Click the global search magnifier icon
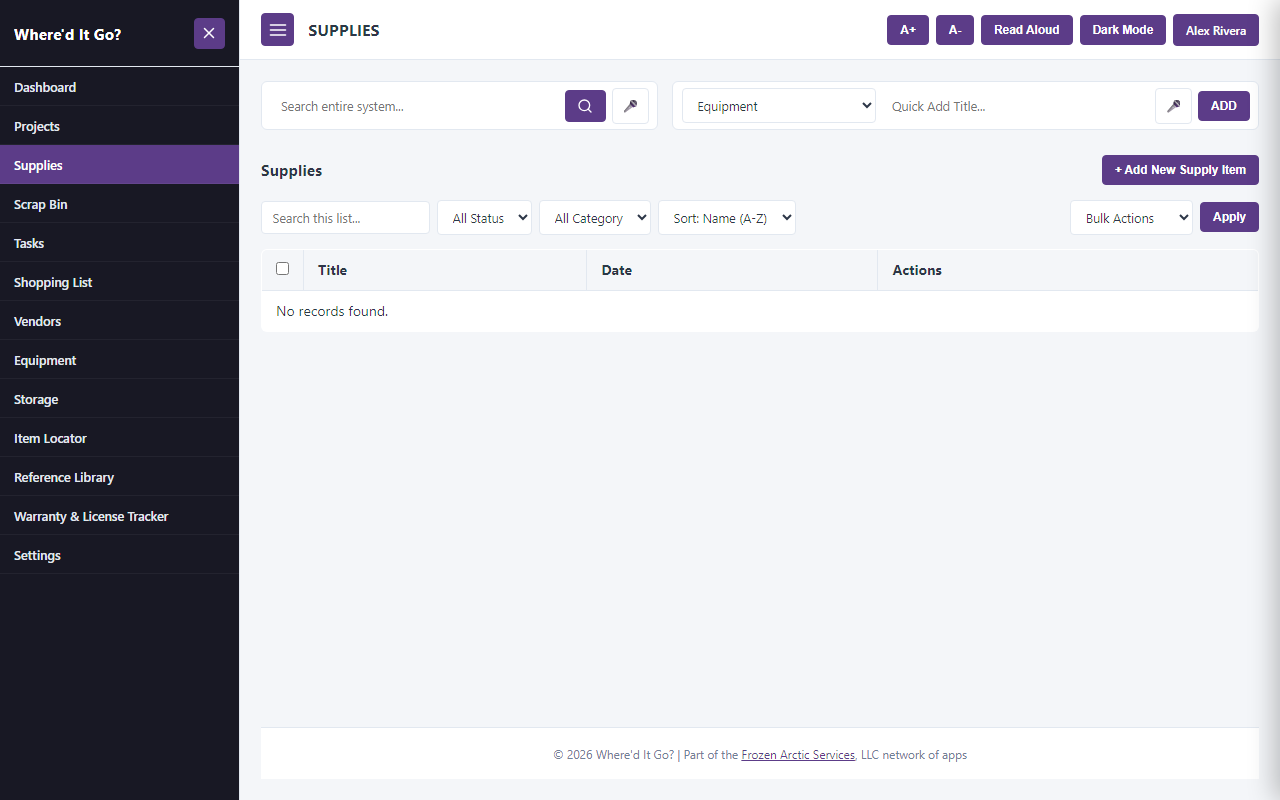 pos(585,106)
